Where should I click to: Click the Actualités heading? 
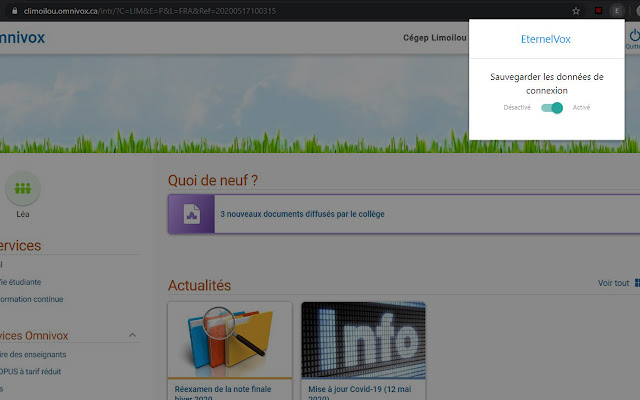(200, 285)
